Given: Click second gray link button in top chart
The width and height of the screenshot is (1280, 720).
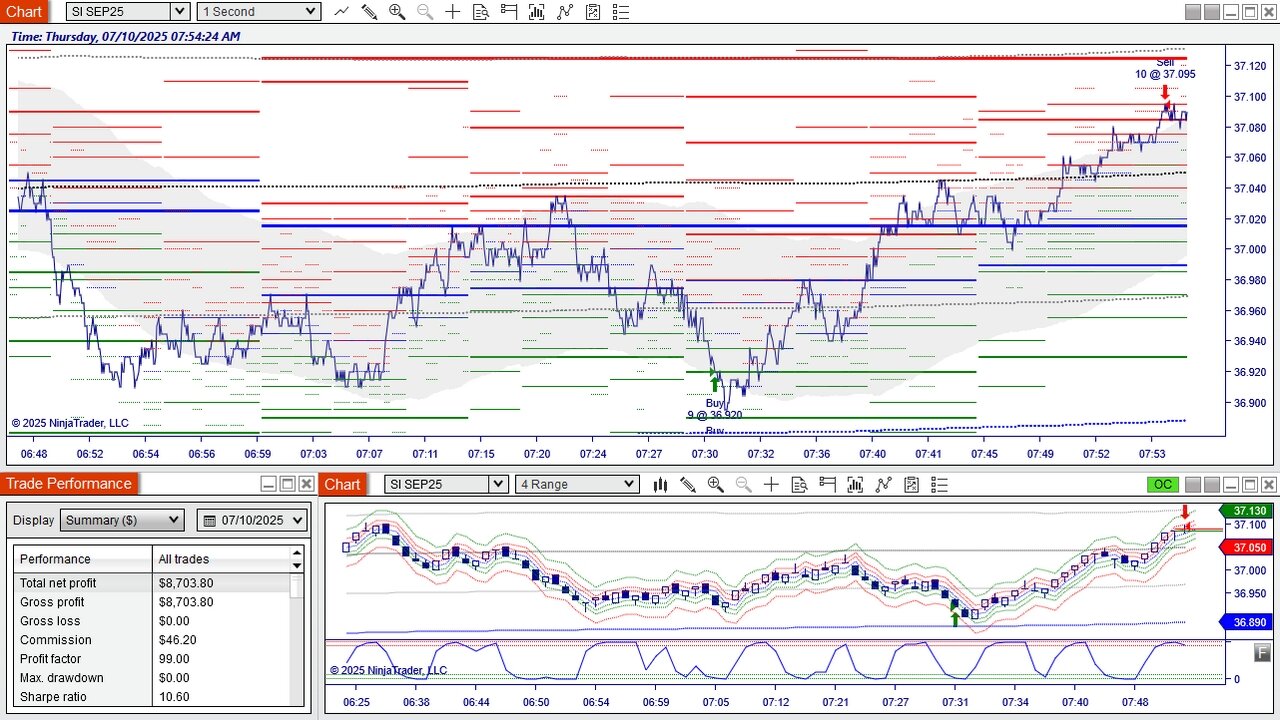Looking at the screenshot, I should pos(1212,12).
